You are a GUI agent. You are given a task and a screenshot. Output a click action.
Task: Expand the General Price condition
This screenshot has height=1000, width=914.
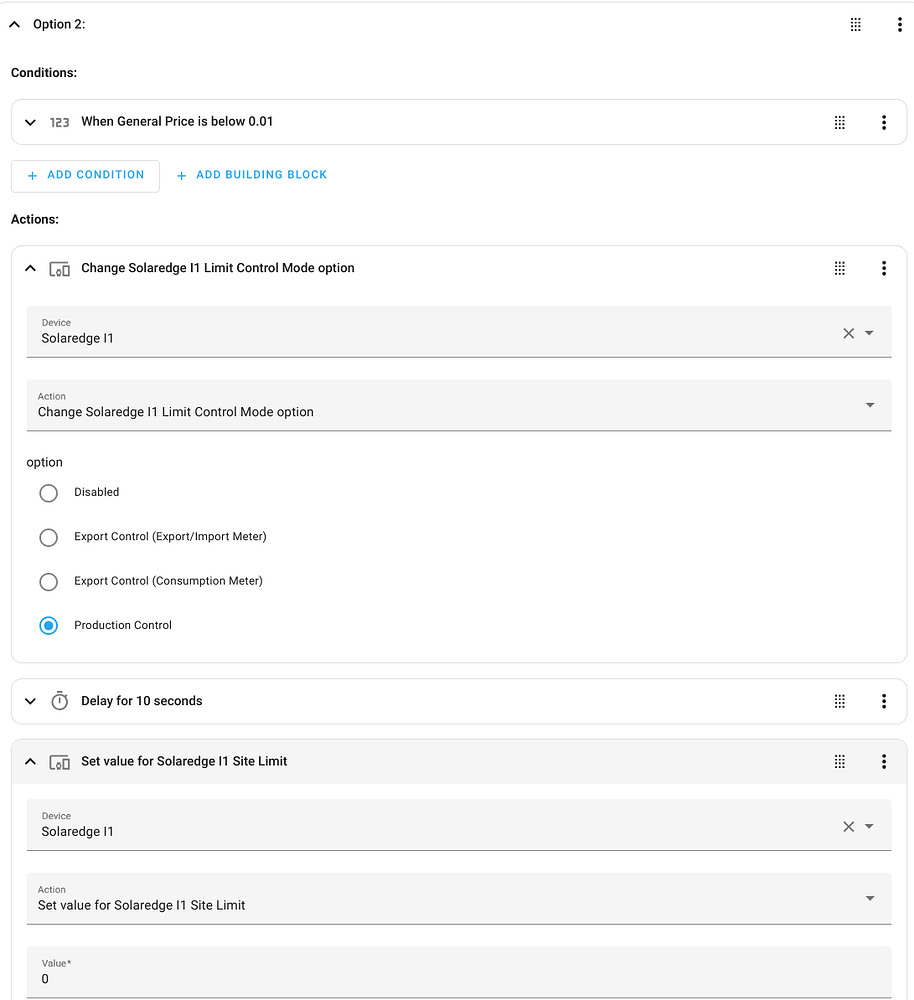click(x=30, y=122)
